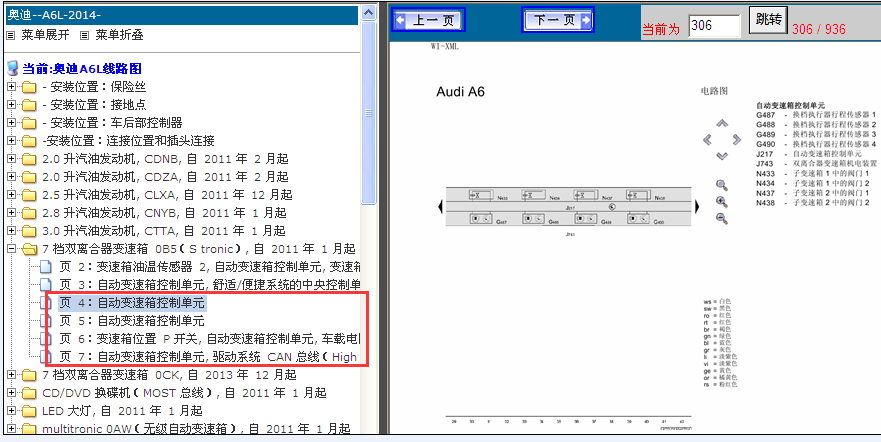Click folder icon of 3.0 升 CTTA engine
The image size is (881, 442).
[29, 231]
